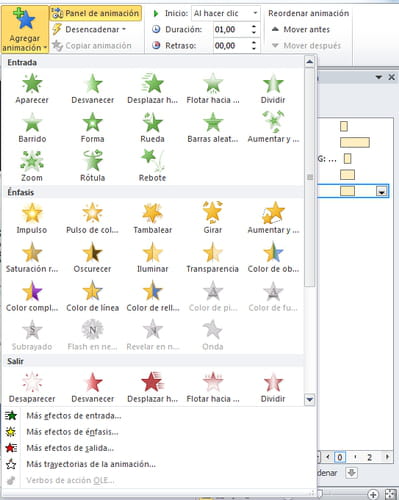The height and width of the screenshot is (500, 399).
Task: Click the gallery scrollbar down arrow
Action: (310, 399)
